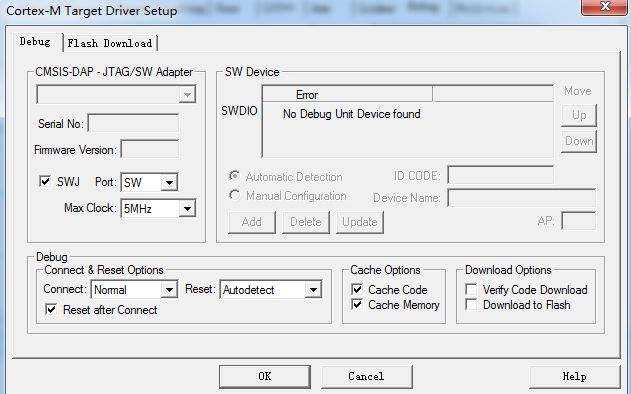Screen dimensions: 631x394
Task: Select the 'No Debug Unit Device found' message
Action: click(x=351, y=114)
